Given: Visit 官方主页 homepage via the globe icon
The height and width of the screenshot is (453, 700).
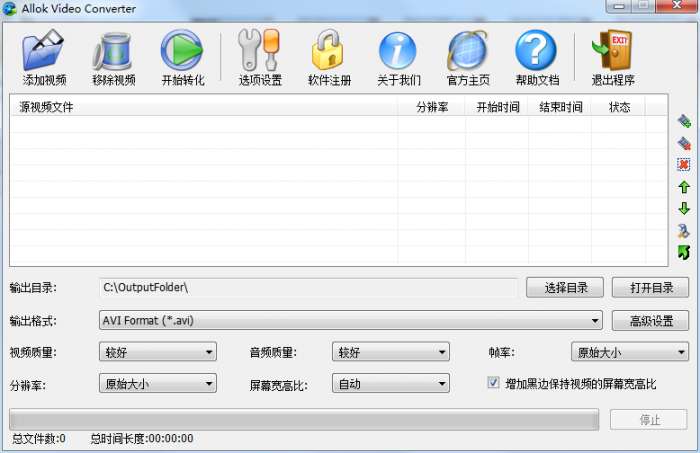Looking at the screenshot, I should (x=467, y=50).
